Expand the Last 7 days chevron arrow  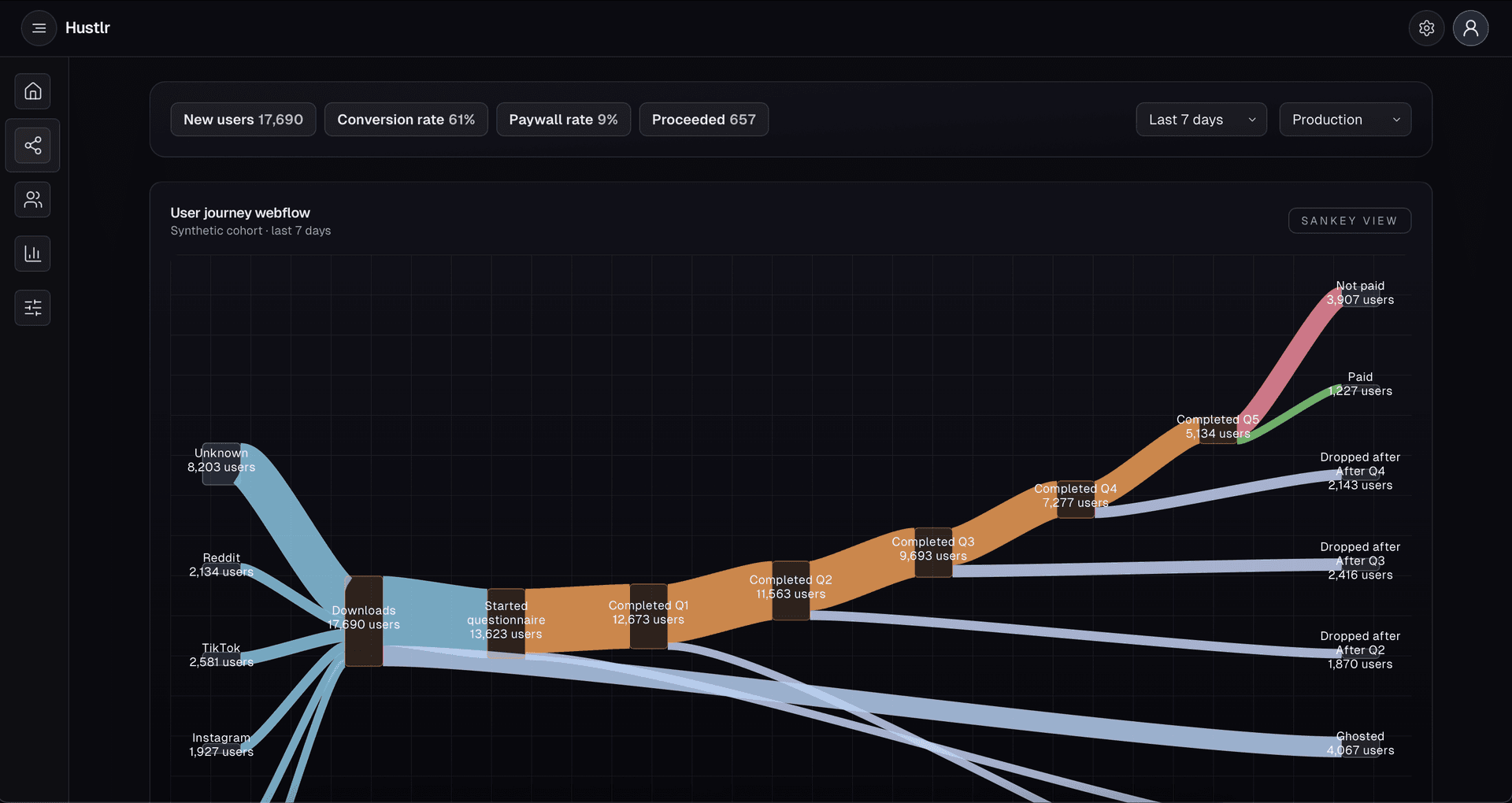pyautogui.click(x=1251, y=120)
